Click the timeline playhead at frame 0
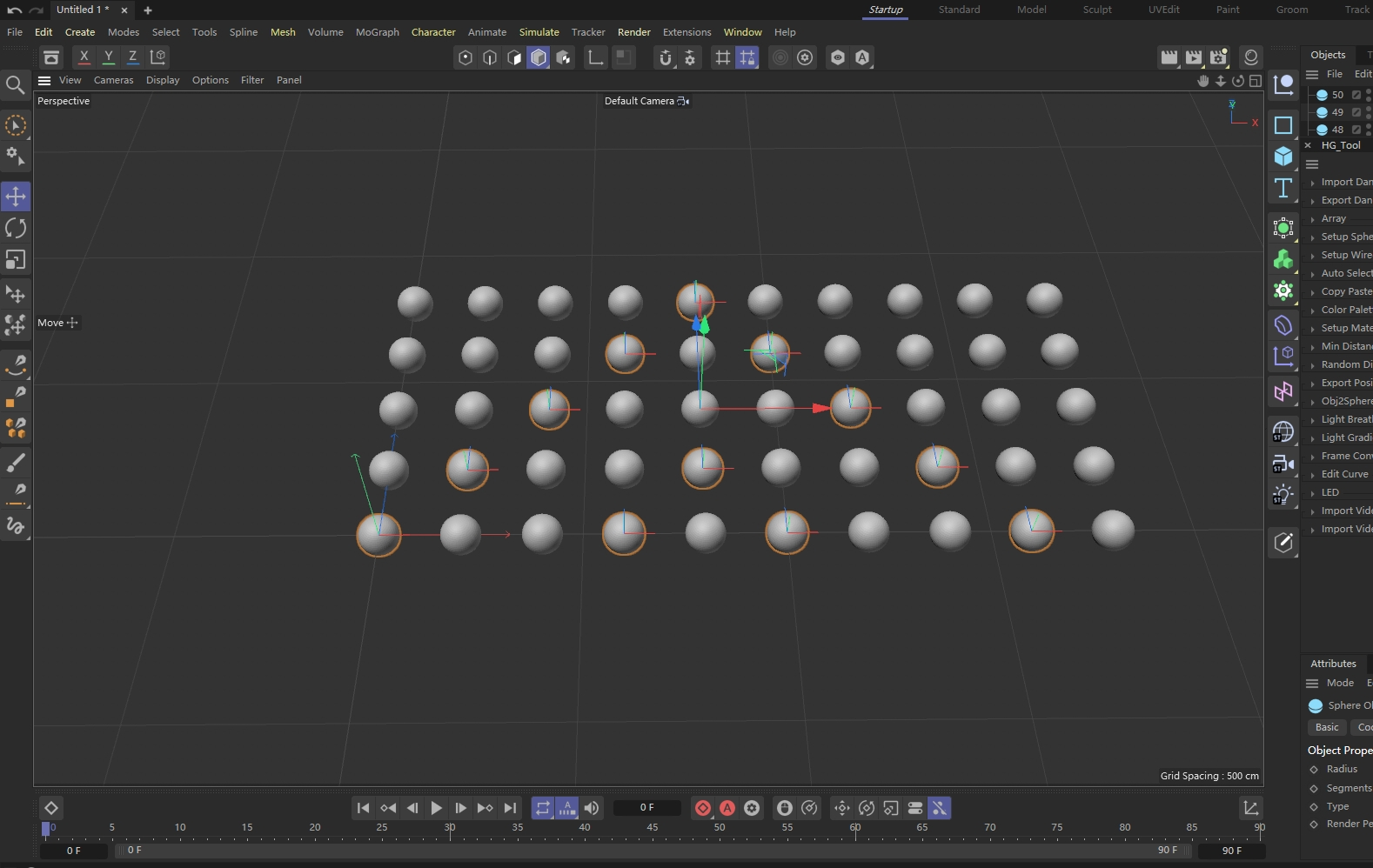The height and width of the screenshot is (868, 1373). 46,829
